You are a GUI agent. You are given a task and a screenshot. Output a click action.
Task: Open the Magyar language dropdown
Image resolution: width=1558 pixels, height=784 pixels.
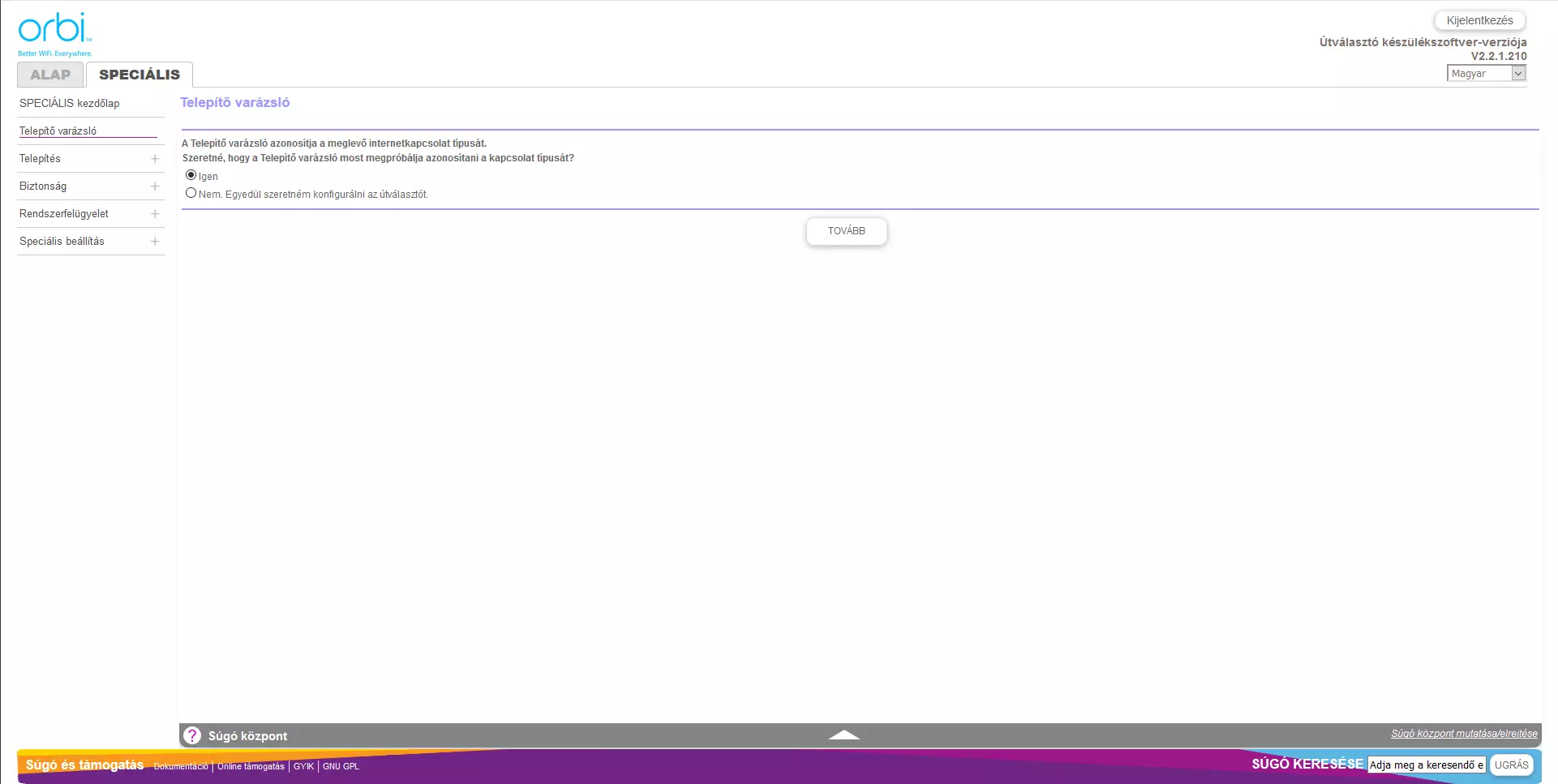click(x=1486, y=74)
